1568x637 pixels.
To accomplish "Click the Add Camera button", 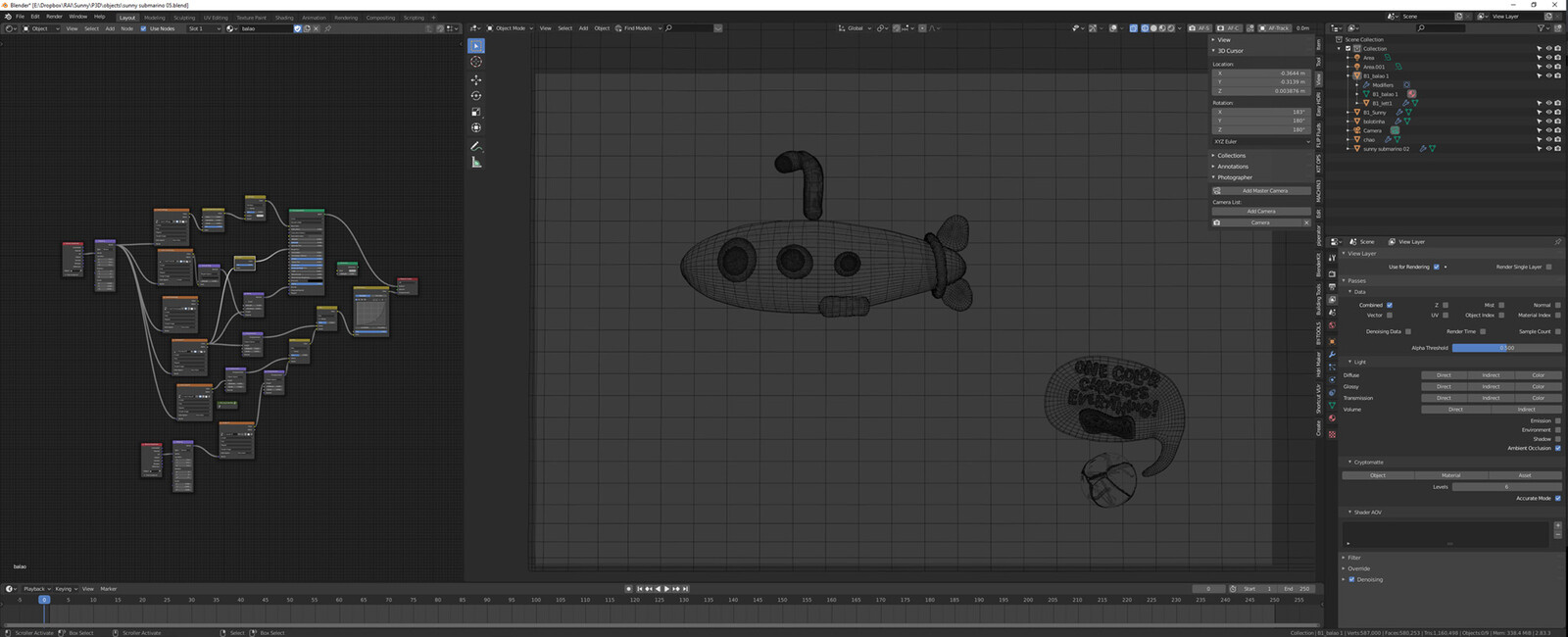I will click(1261, 212).
